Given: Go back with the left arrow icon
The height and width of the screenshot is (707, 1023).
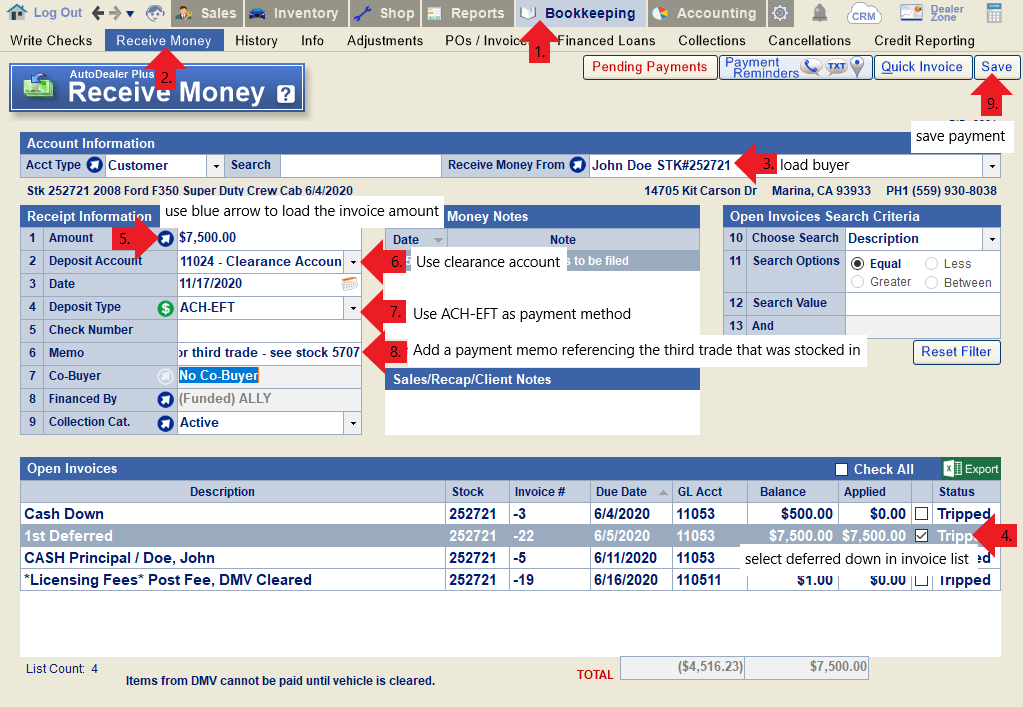Looking at the screenshot, I should pos(98,12).
